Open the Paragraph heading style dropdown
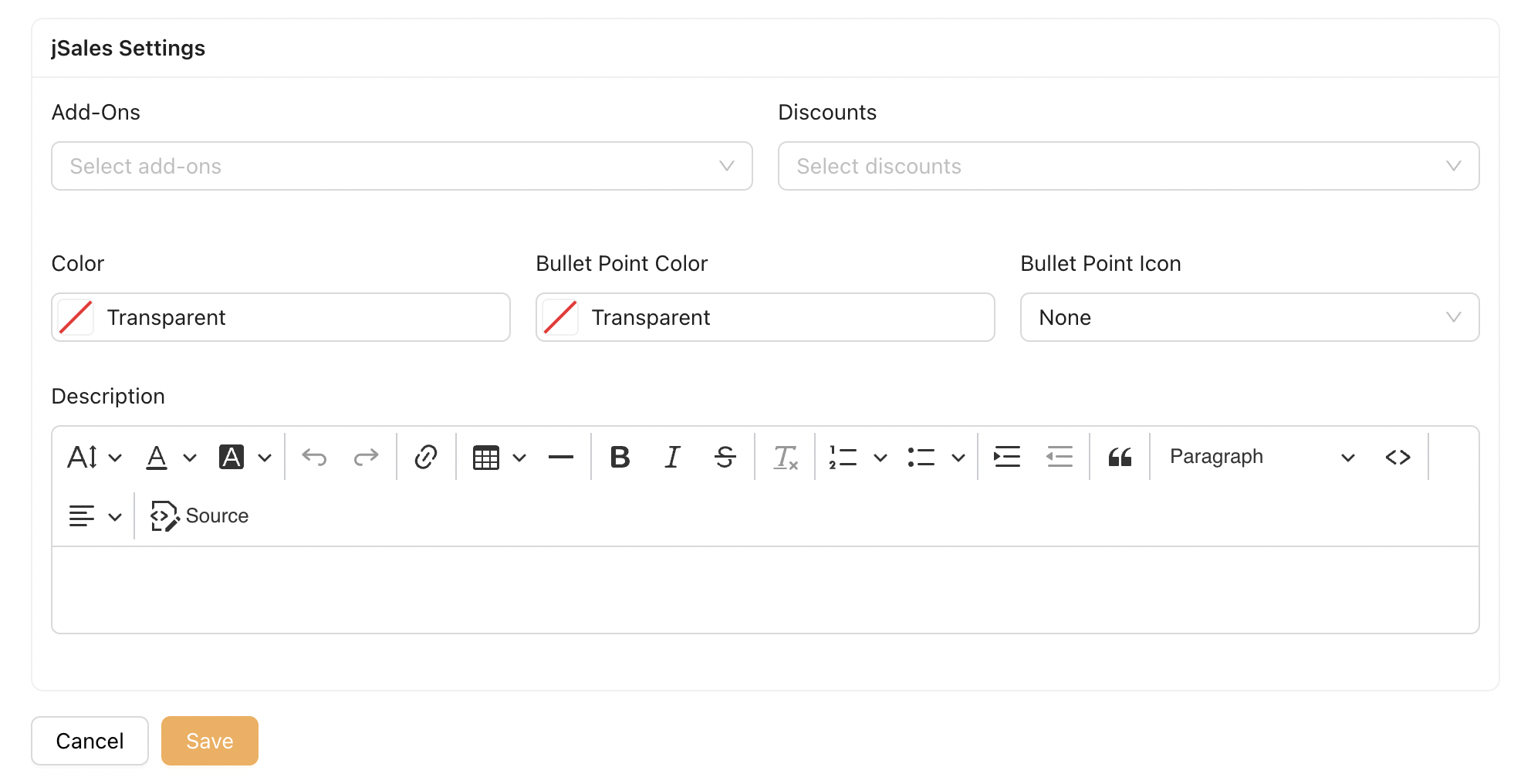Image resolution: width=1531 pixels, height=784 pixels. coord(1262,457)
